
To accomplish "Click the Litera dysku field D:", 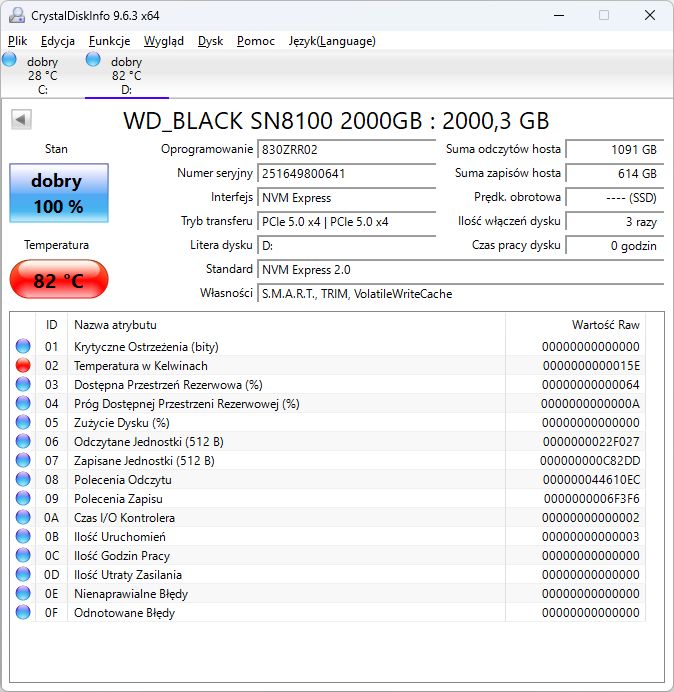I will point(346,245).
